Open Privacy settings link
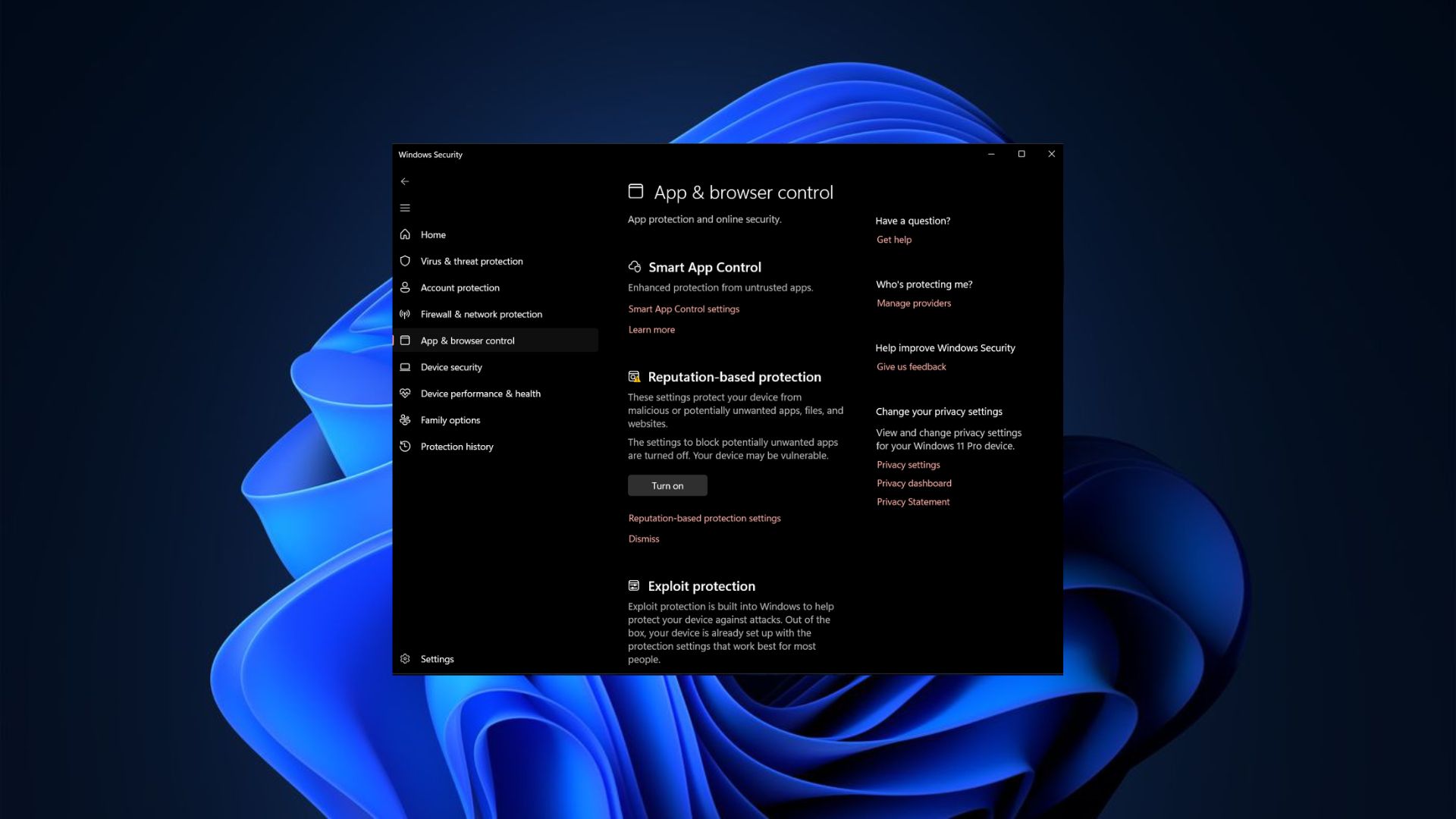The height and width of the screenshot is (819, 1456). point(908,464)
